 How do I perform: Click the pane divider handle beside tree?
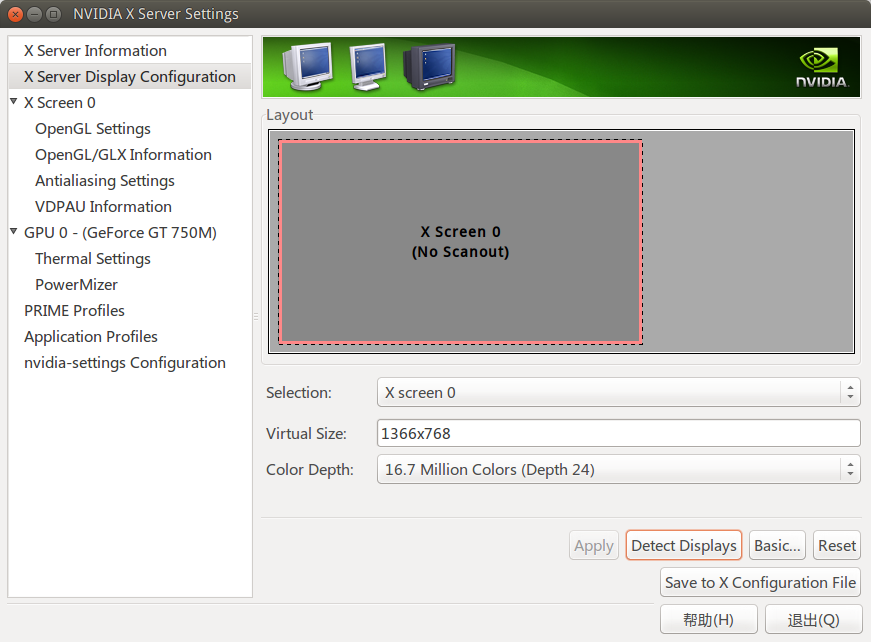click(x=256, y=317)
